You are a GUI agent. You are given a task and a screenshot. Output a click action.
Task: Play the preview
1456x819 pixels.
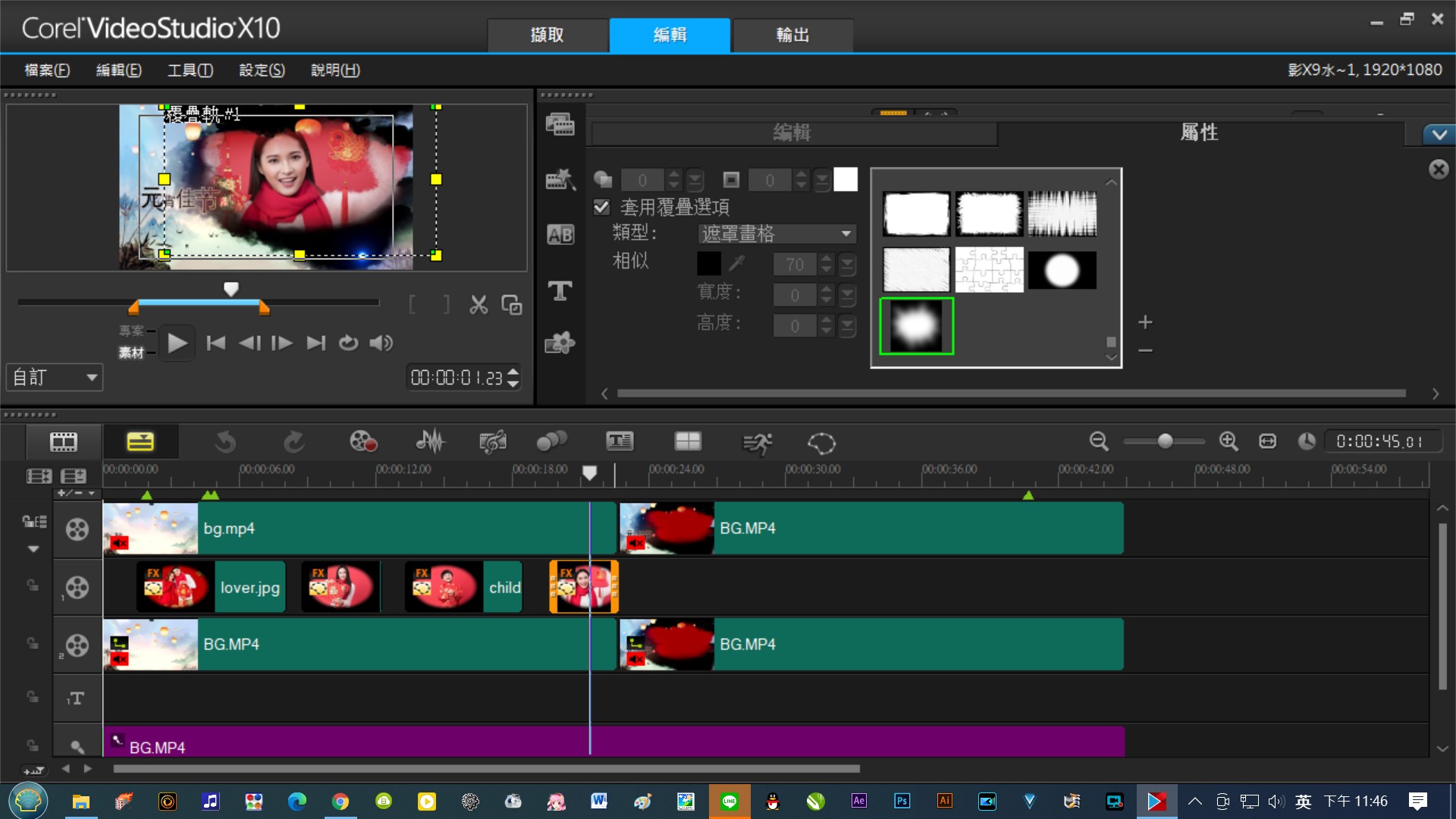177,343
